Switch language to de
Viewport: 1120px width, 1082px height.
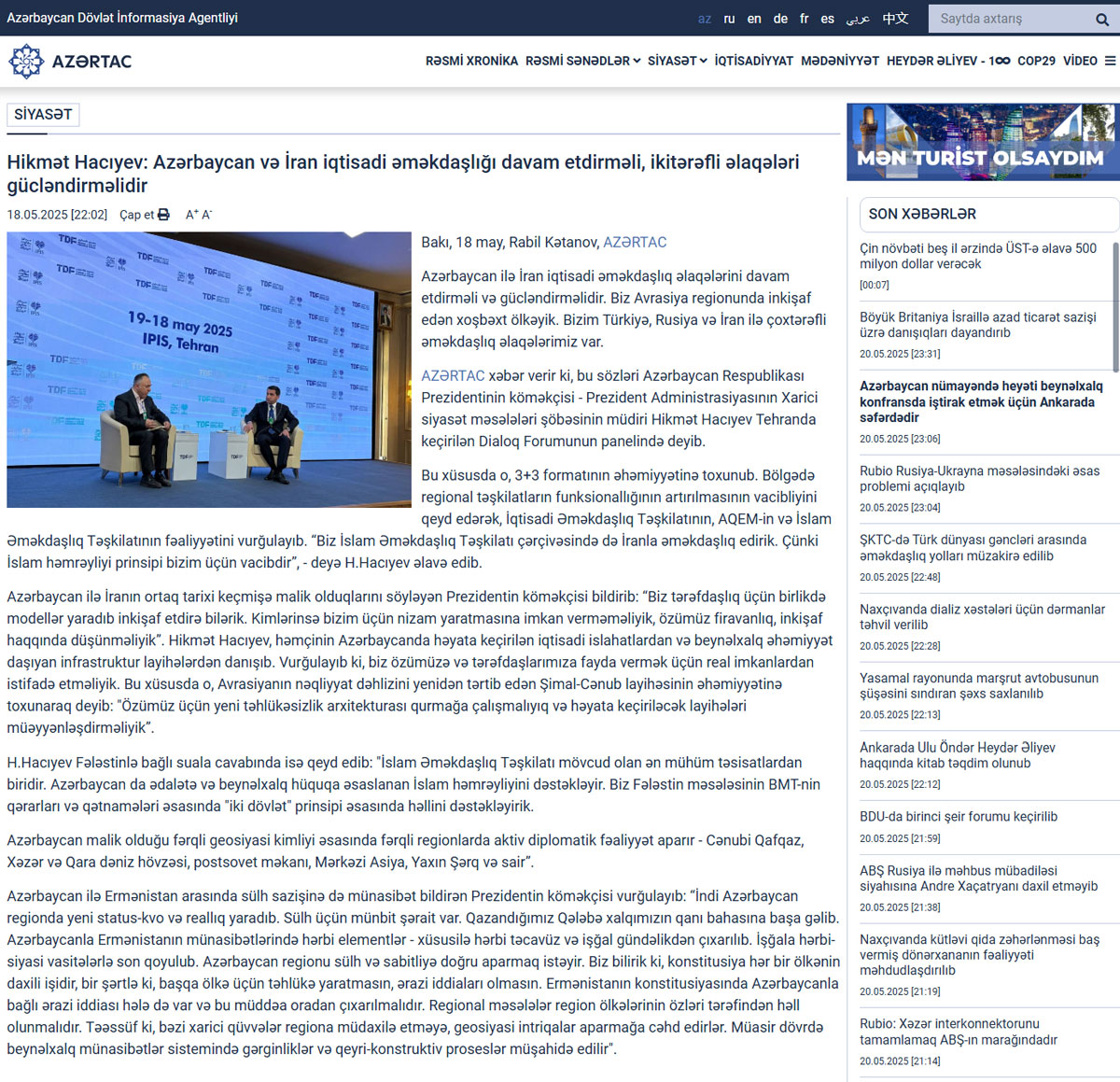pyautogui.click(x=780, y=19)
